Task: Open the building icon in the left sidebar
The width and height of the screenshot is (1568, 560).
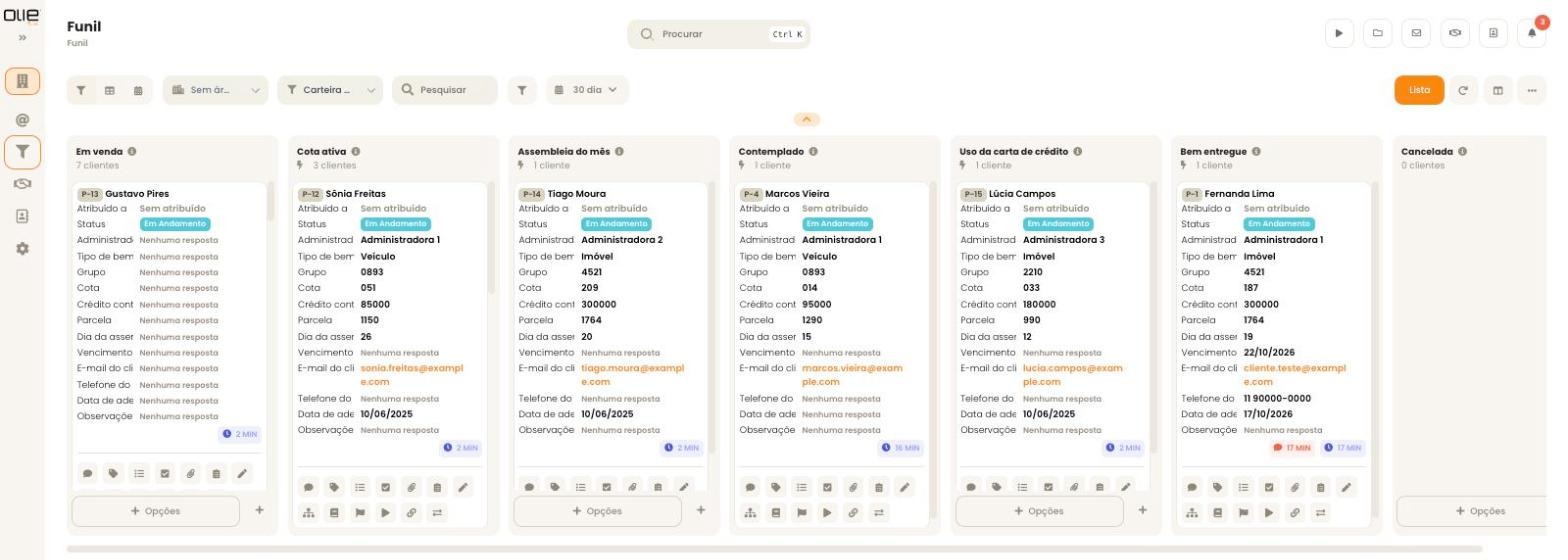Action: click(22, 81)
